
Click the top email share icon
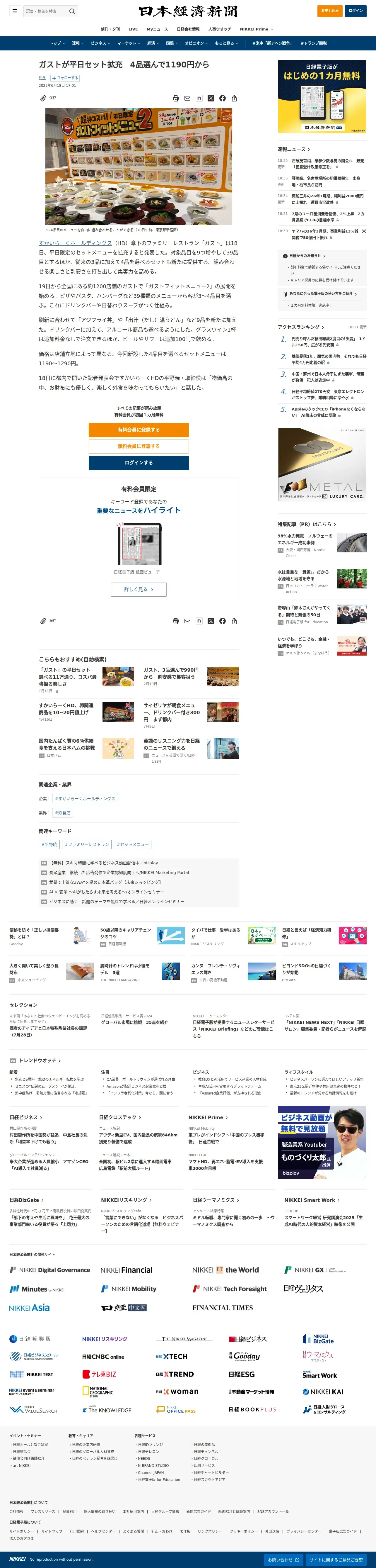187,98
